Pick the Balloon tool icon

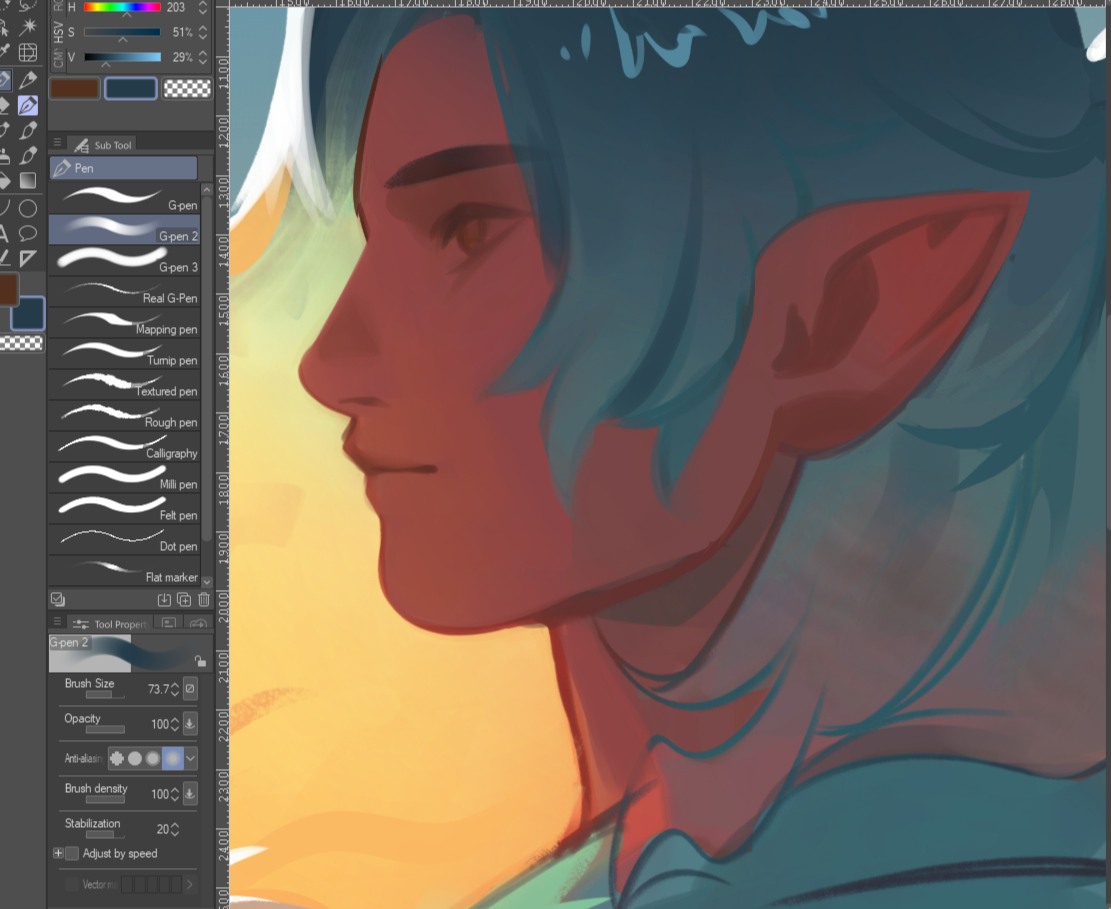pyautogui.click(x=28, y=234)
